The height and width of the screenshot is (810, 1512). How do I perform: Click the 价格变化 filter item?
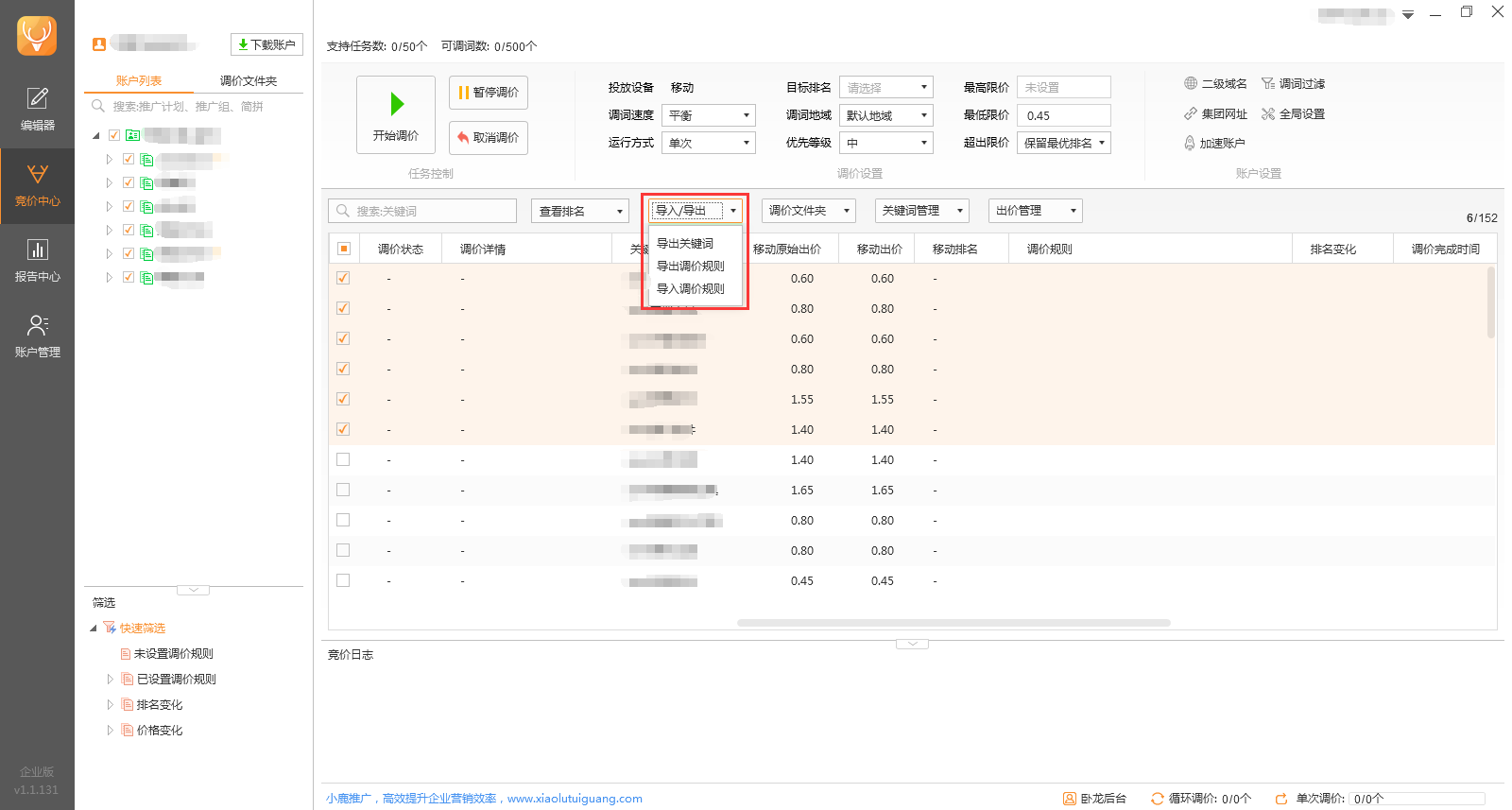[x=160, y=730]
